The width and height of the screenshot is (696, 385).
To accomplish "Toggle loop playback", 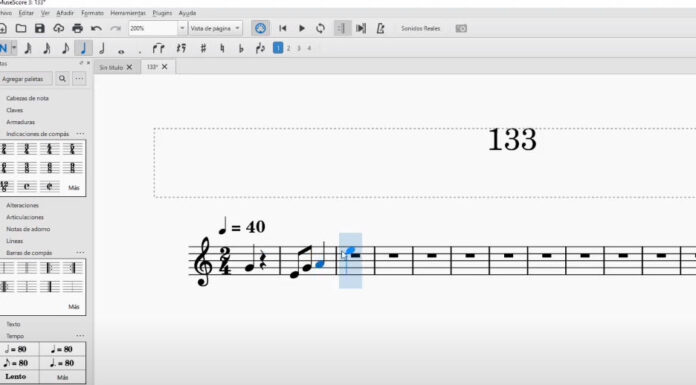I will pos(320,28).
